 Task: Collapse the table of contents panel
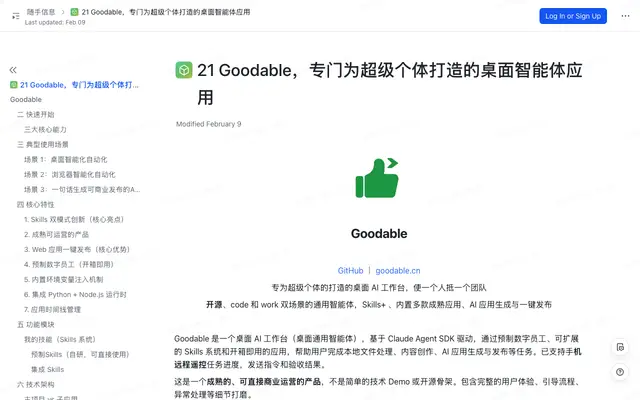[13, 70]
